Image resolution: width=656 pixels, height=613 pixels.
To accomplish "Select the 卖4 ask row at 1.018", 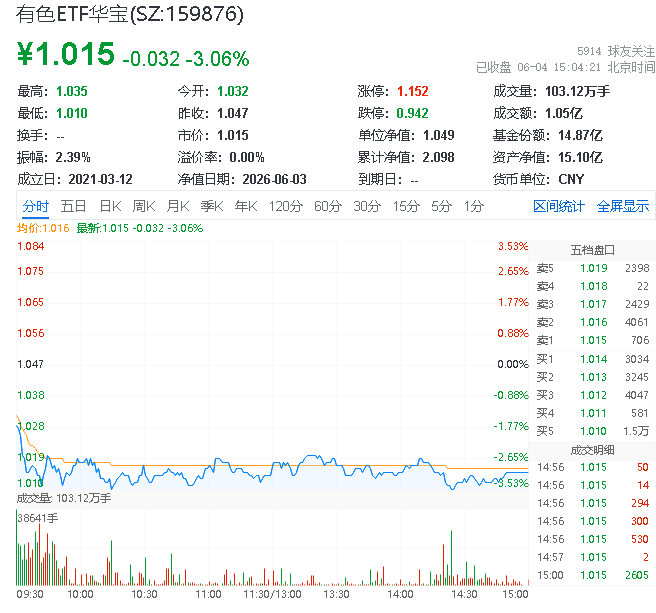I will 593,287.
